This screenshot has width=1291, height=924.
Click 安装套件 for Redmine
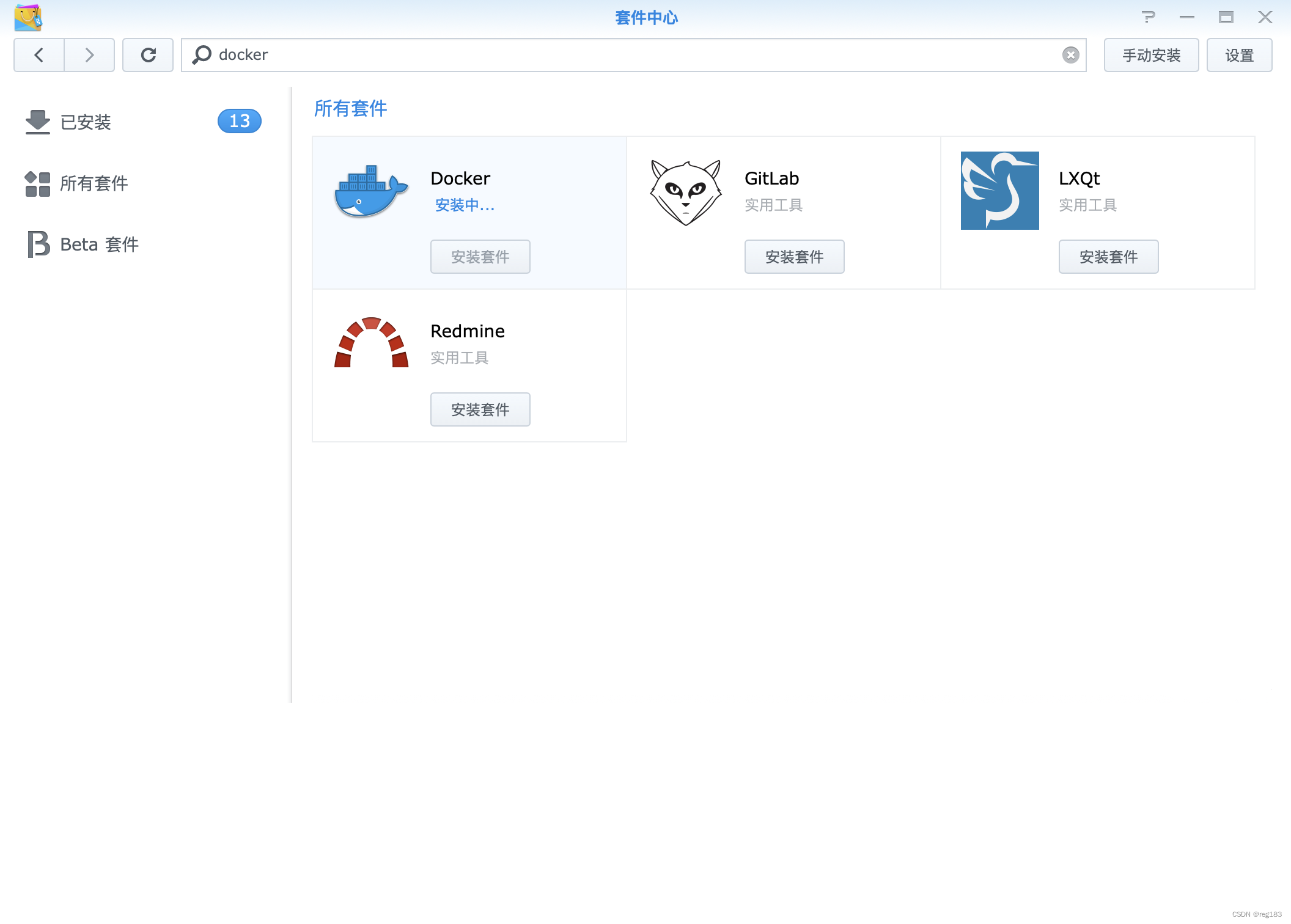point(480,409)
